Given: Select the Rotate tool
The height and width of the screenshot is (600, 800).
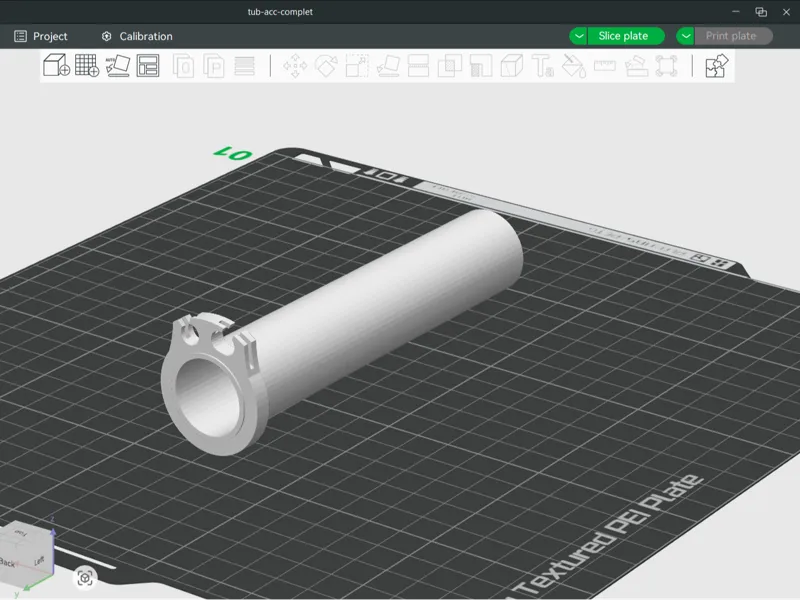Looking at the screenshot, I should click(x=326, y=66).
